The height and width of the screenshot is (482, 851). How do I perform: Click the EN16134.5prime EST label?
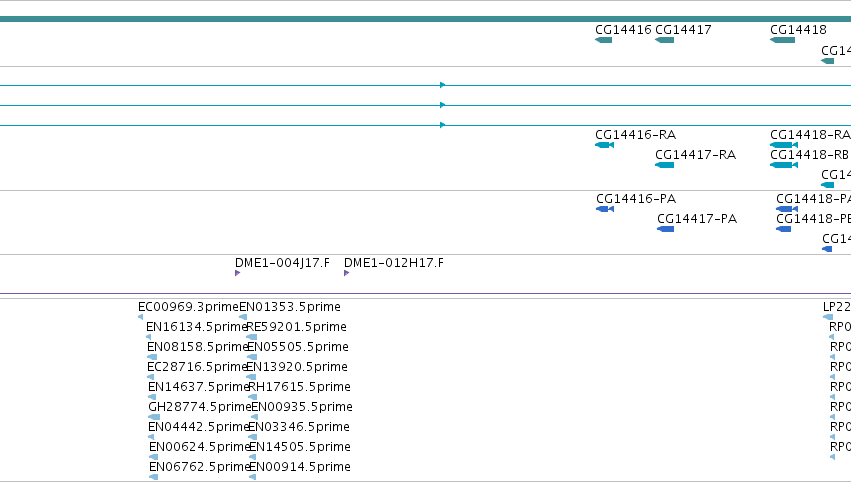[x=197, y=327]
